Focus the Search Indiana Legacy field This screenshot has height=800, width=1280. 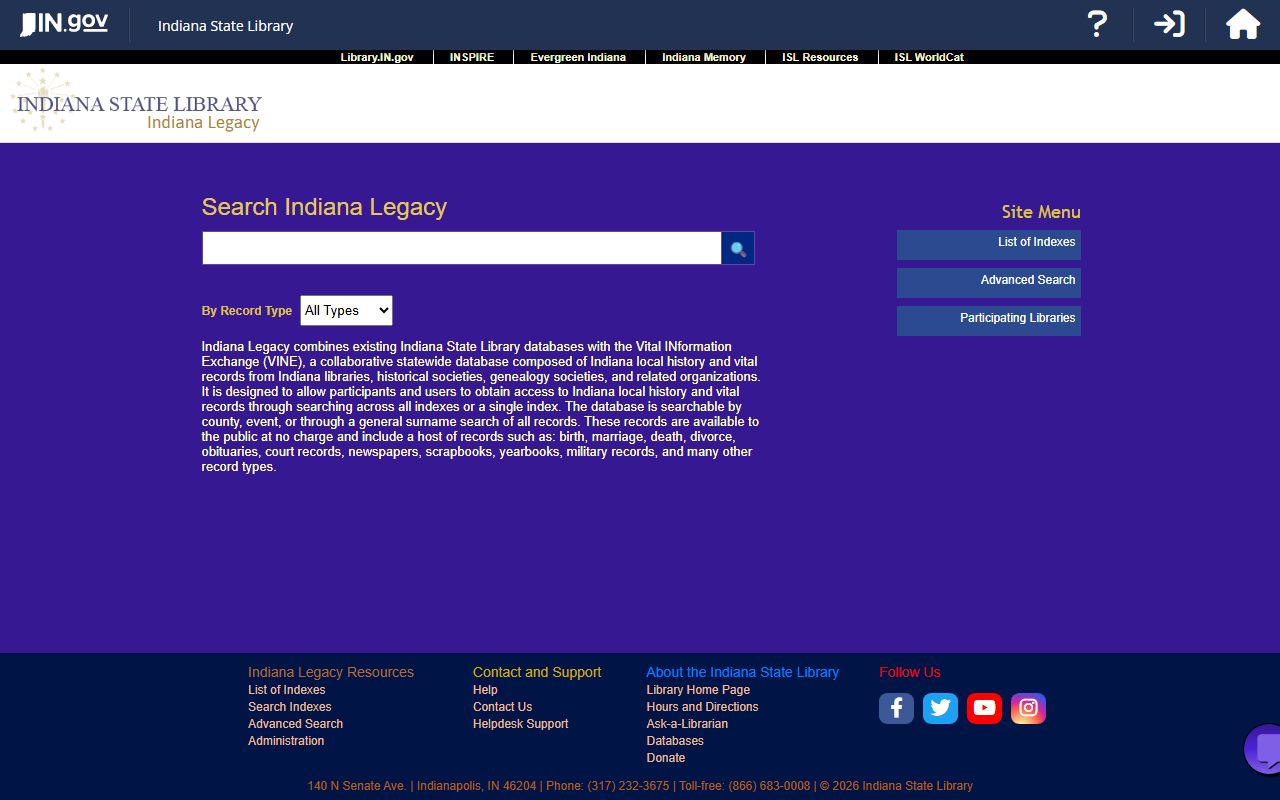tap(462, 248)
